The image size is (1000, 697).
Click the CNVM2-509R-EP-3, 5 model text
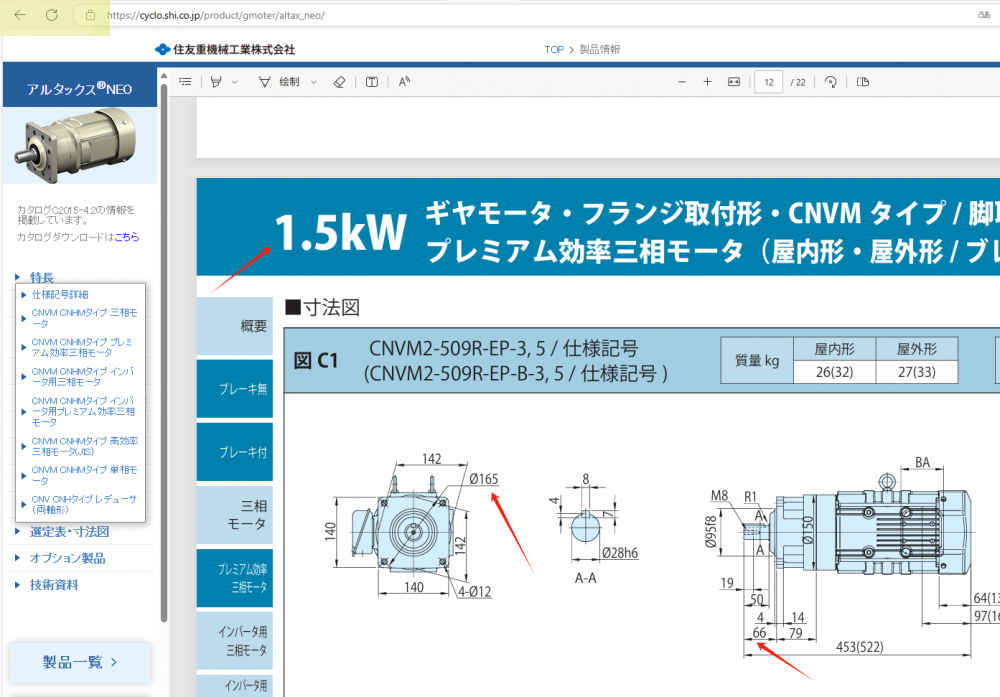click(x=457, y=349)
